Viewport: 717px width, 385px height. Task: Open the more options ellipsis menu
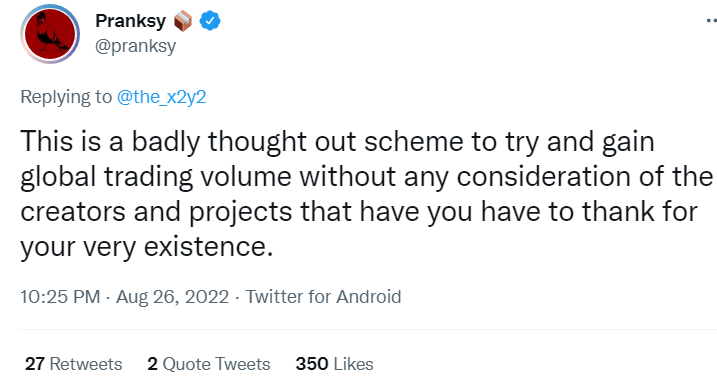(712, 21)
